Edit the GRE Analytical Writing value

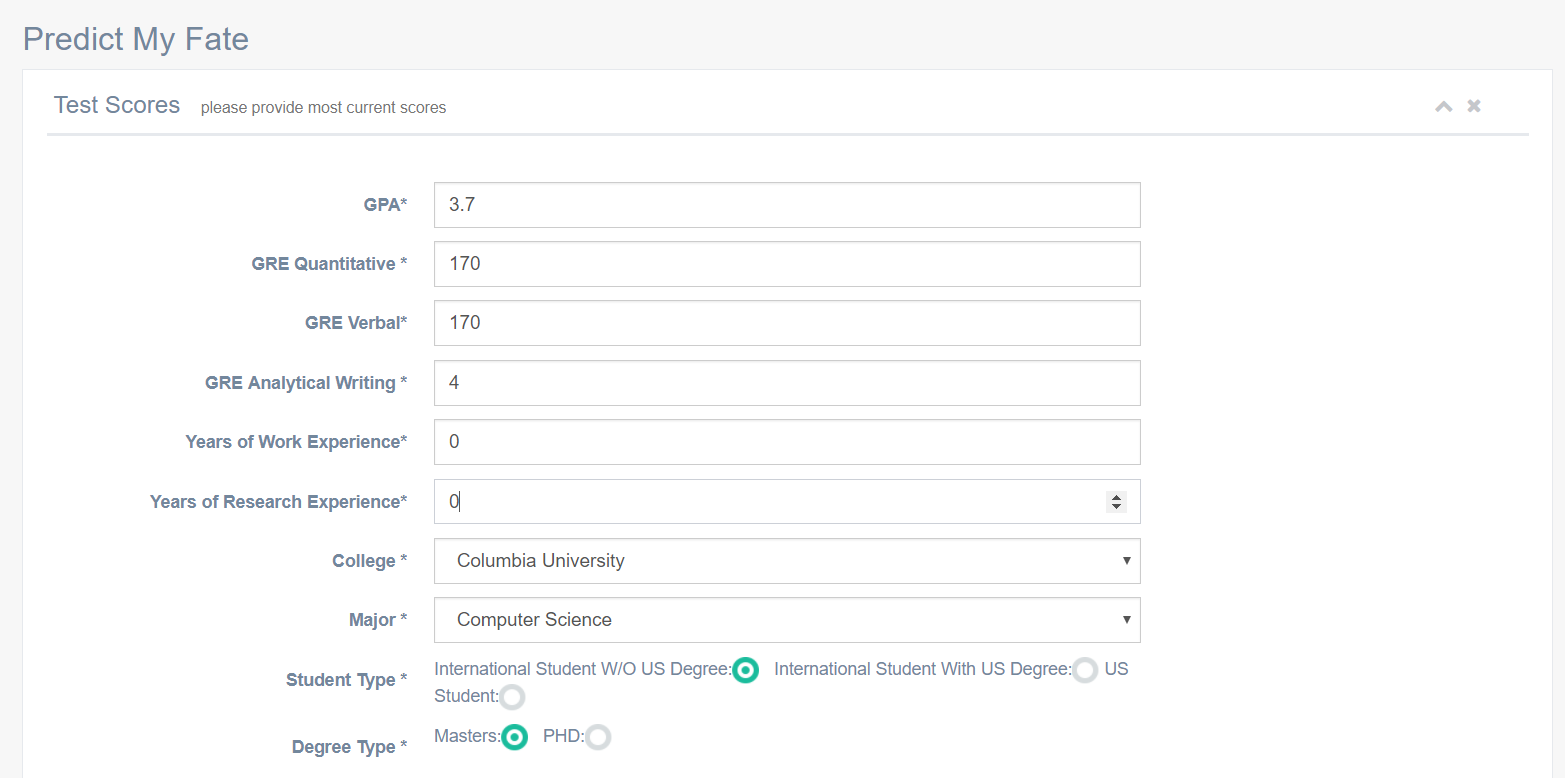(x=787, y=383)
